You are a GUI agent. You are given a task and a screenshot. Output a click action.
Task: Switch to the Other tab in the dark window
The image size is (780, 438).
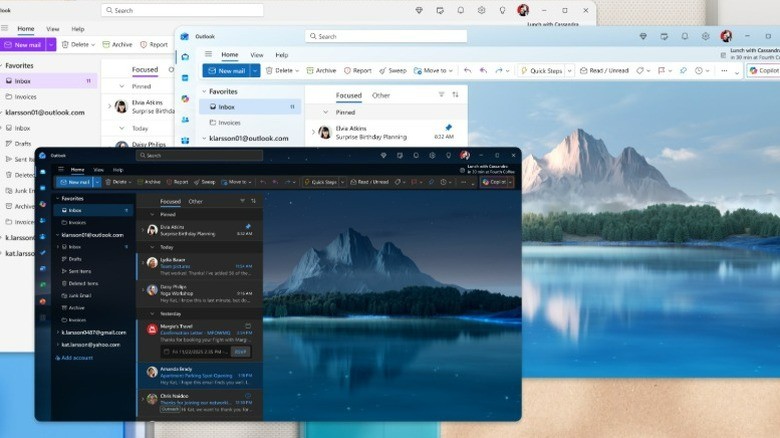(195, 201)
